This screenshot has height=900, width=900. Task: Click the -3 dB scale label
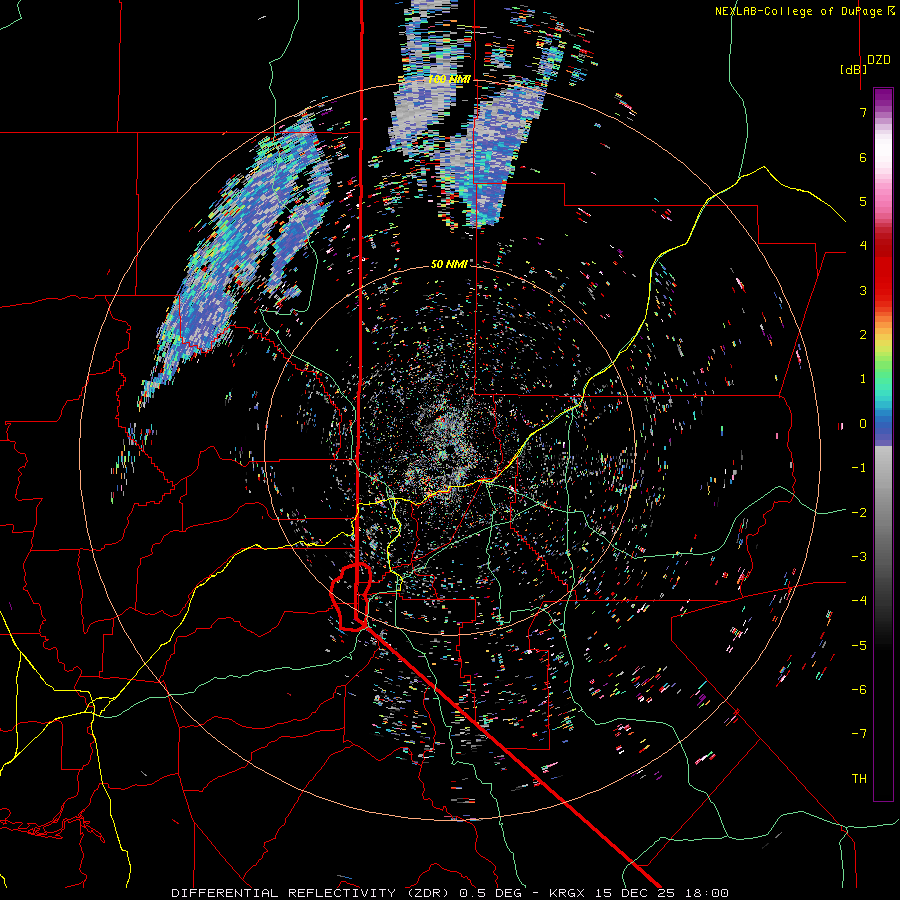tap(859, 557)
